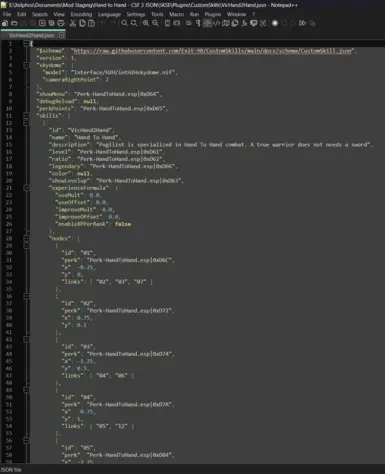Click the "VicHand2Hand" id value
385x474 pixels.
[91, 130]
